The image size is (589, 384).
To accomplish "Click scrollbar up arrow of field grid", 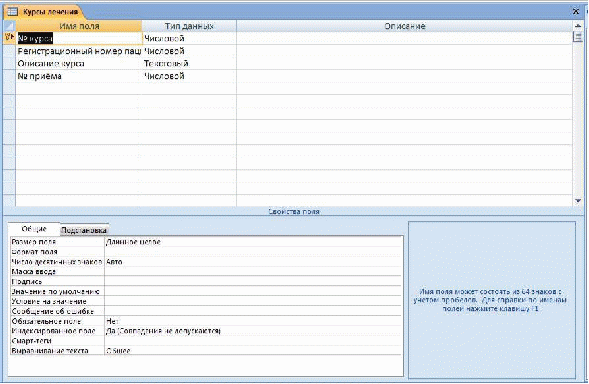I will (578, 26).
